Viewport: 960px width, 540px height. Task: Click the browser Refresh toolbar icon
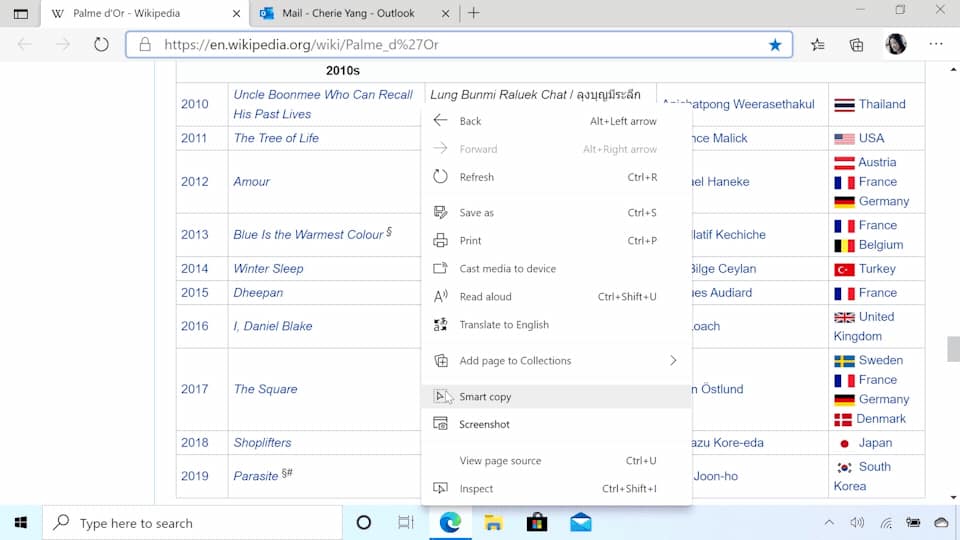pos(101,45)
